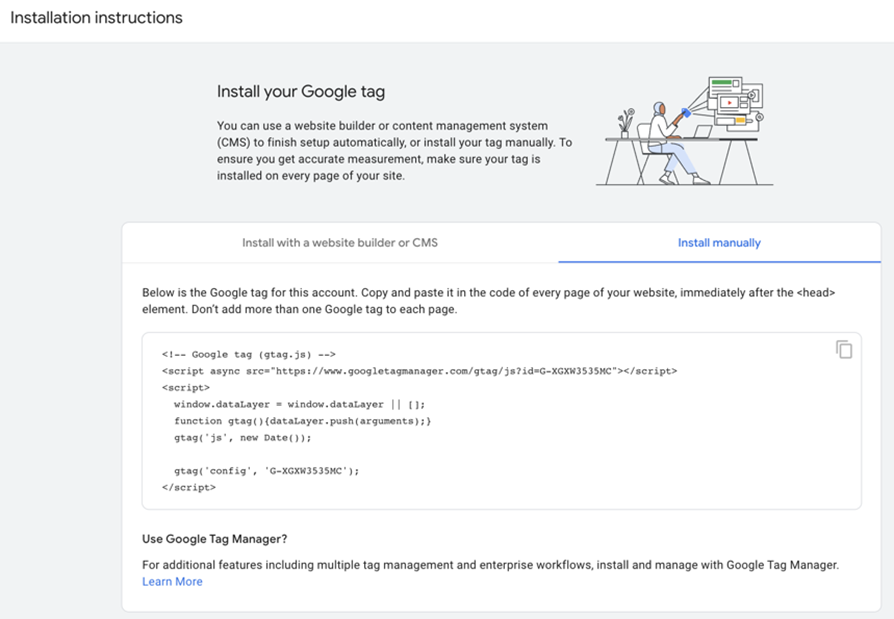Viewport: 894px width, 619px height.
Task: Click the paragraph about website builder or CMS
Action: (x=395, y=150)
